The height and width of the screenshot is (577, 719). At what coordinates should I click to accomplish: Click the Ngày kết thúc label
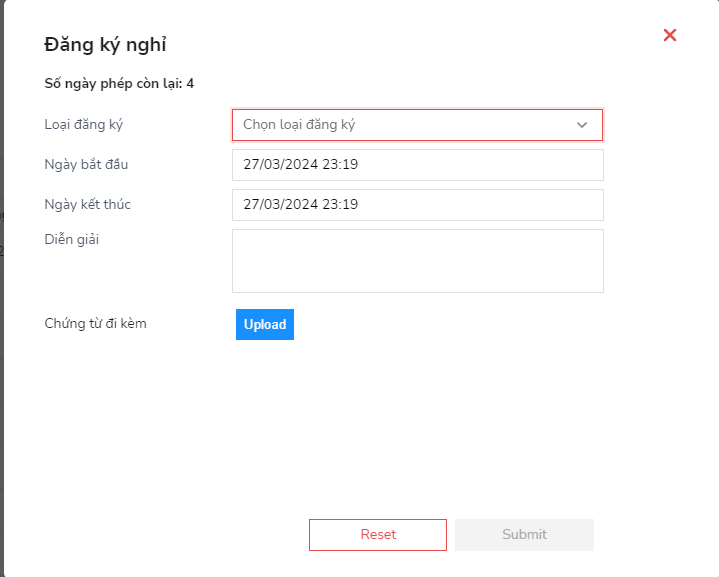point(88,204)
